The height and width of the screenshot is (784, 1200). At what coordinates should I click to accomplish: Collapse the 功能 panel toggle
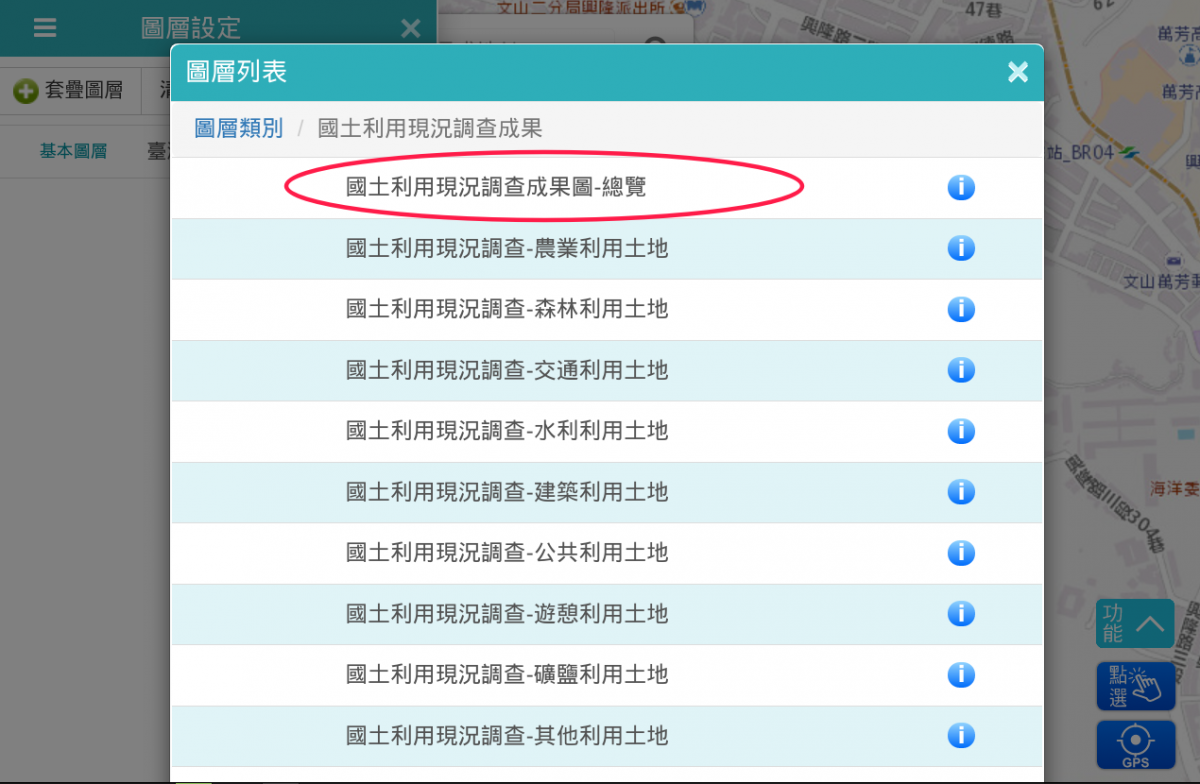pos(1135,625)
